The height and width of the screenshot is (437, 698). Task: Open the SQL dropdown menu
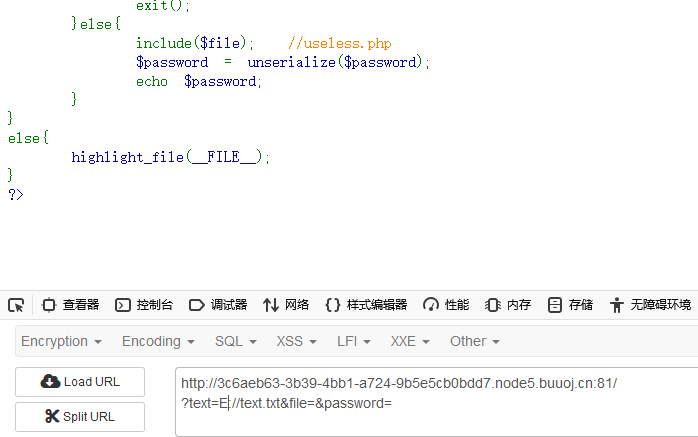click(x=235, y=341)
